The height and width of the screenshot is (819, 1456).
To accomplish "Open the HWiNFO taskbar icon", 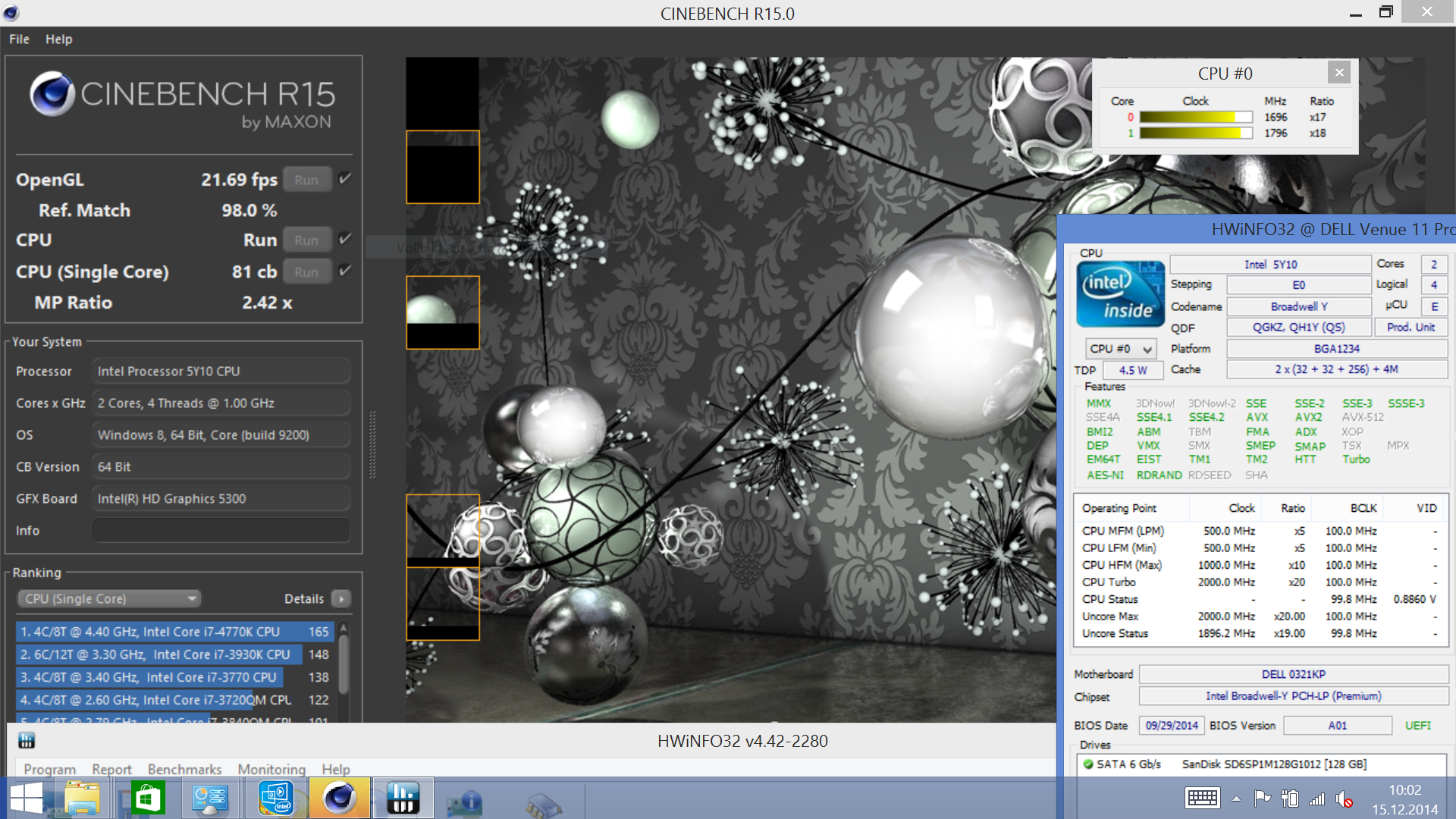I will (x=403, y=799).
